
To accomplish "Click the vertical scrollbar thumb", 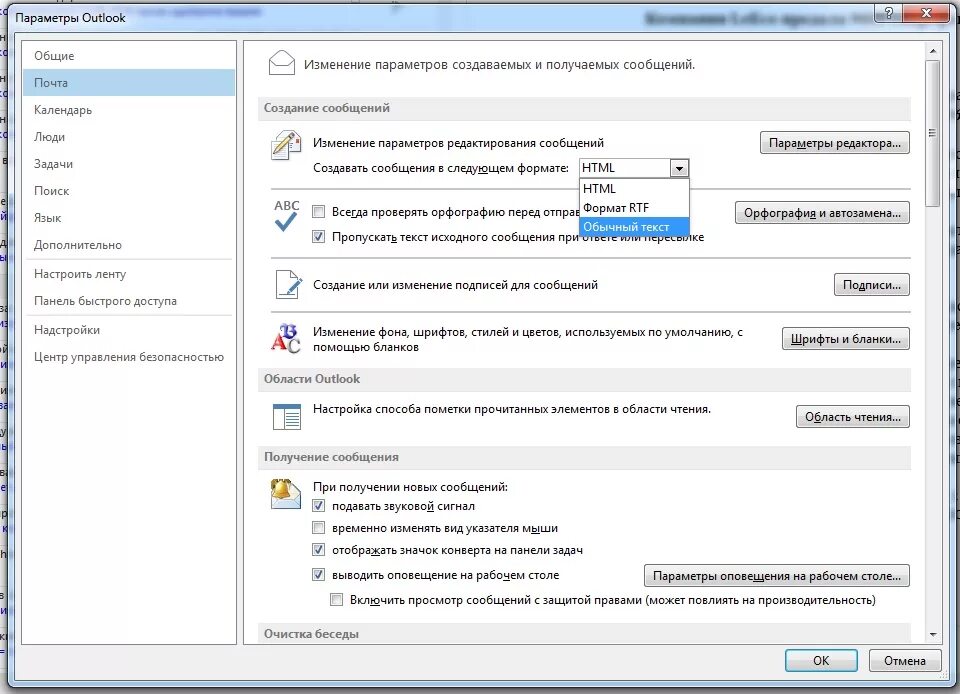I will click(x=932, y=133).
